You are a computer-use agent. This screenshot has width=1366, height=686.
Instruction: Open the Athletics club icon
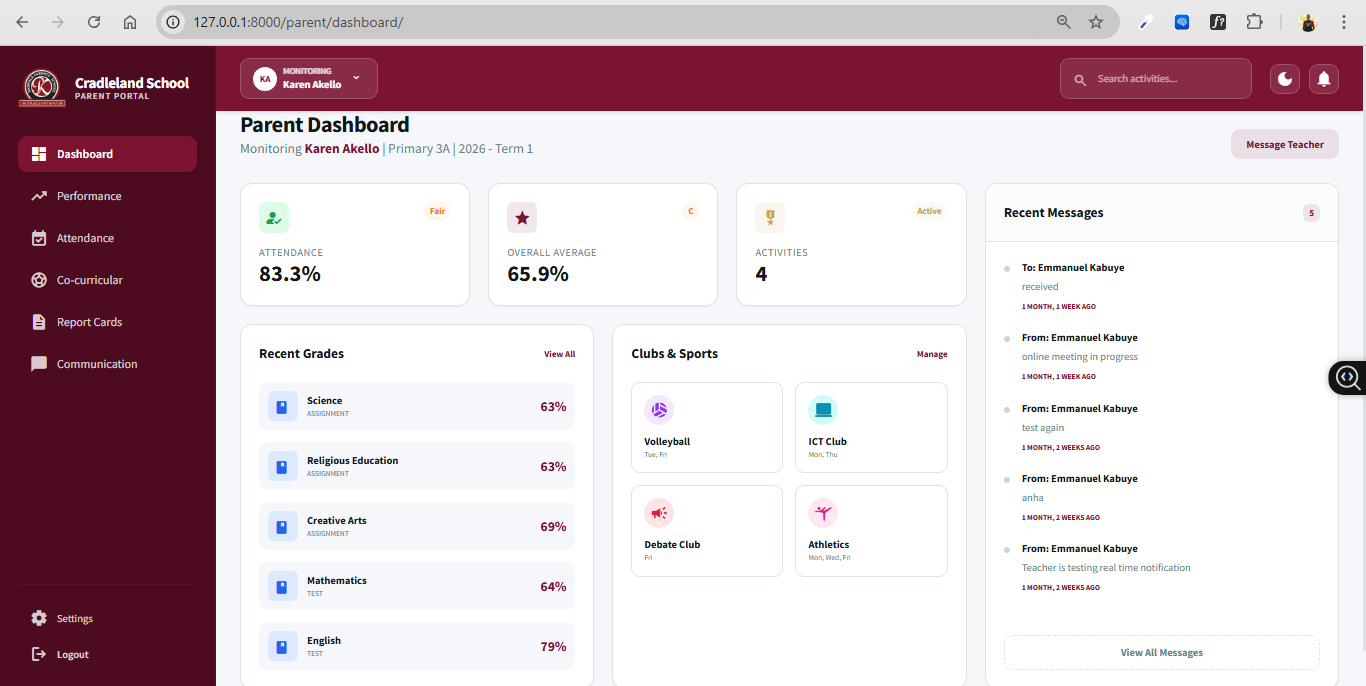(823, 512)
